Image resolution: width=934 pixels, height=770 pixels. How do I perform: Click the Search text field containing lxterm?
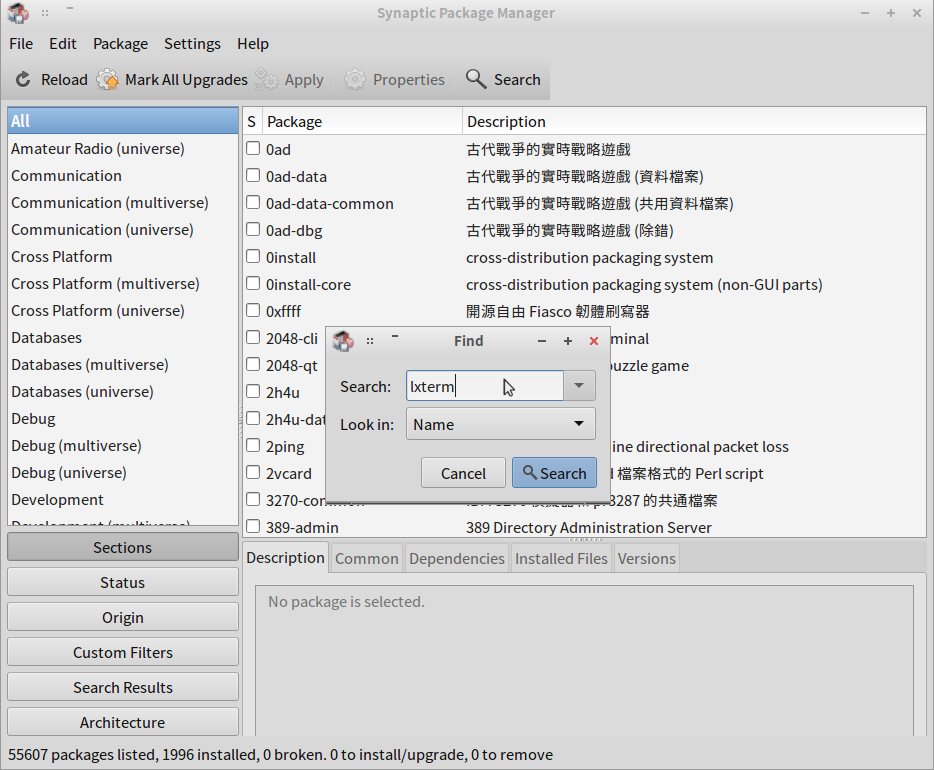point(485,386)
